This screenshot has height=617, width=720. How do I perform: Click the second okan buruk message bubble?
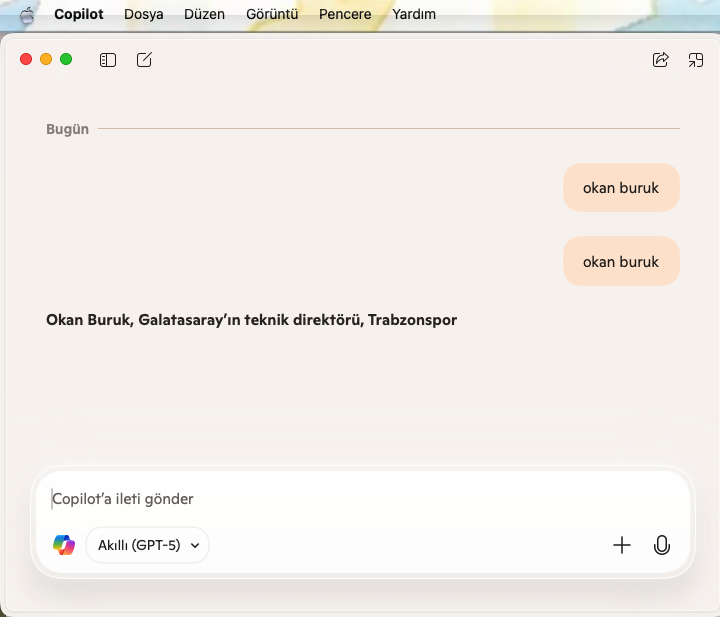coord(621,262)
